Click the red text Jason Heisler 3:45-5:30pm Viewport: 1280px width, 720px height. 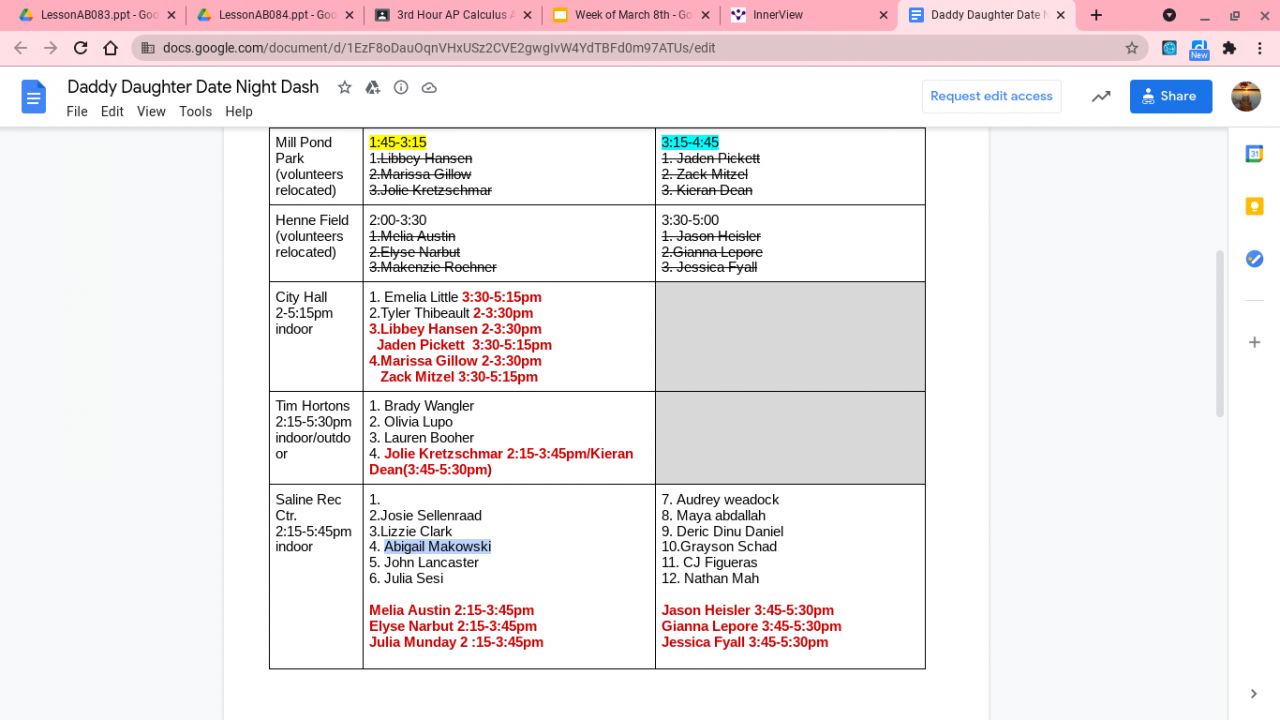(x=747, y=610)
